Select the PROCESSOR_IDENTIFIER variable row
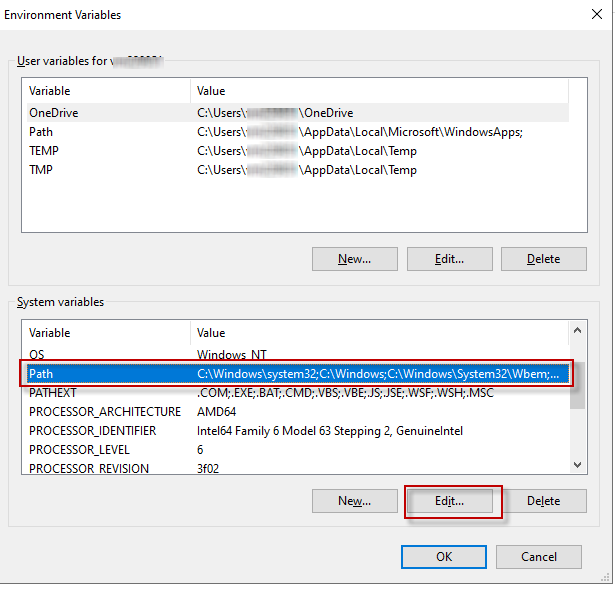The width and height of the screenshot is (615, 592). [x=298, y=431]
